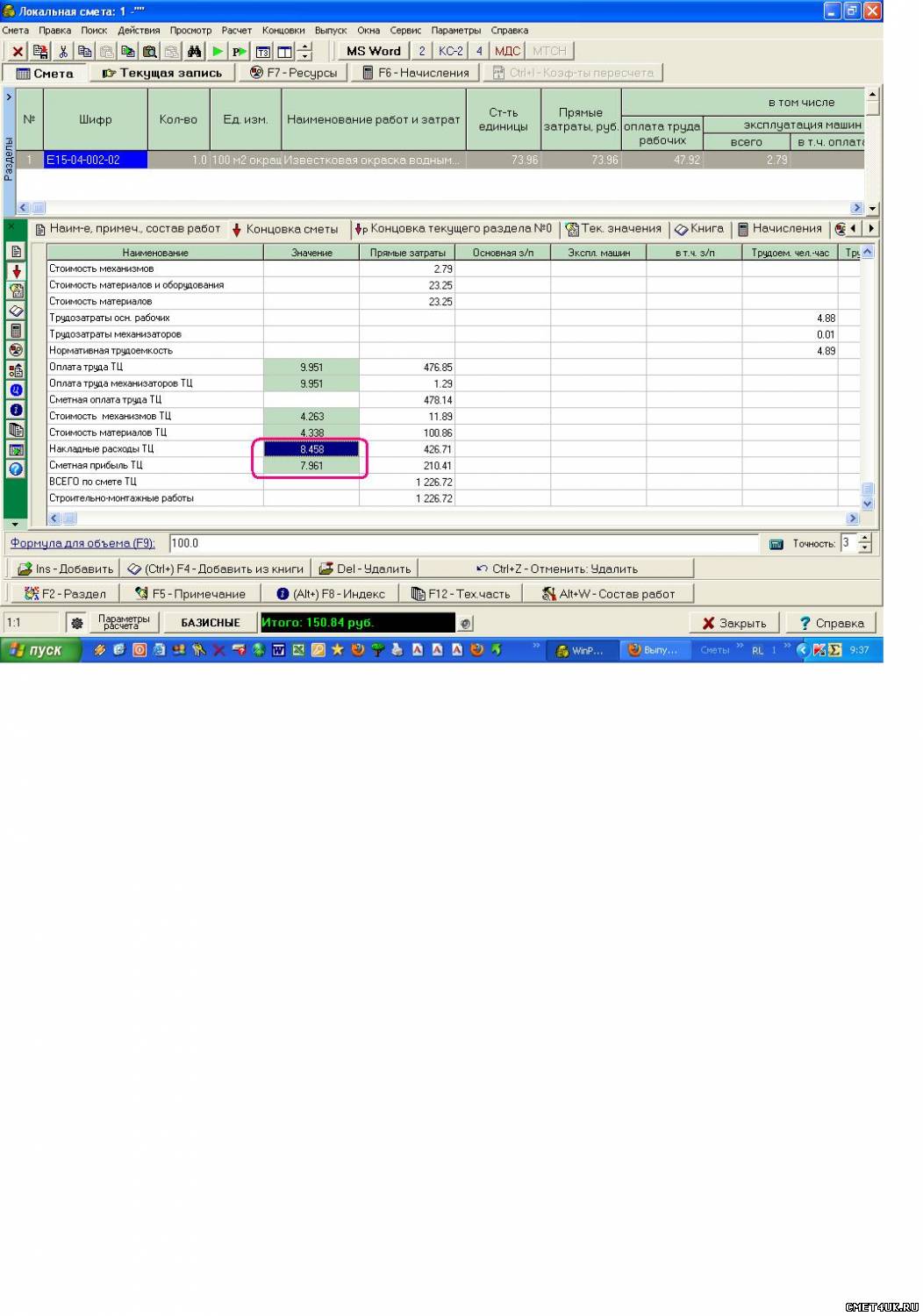Screen dimensions: 923x1316
Task: Click the book icon in left sidebar
Action: [x=16, y=311]
